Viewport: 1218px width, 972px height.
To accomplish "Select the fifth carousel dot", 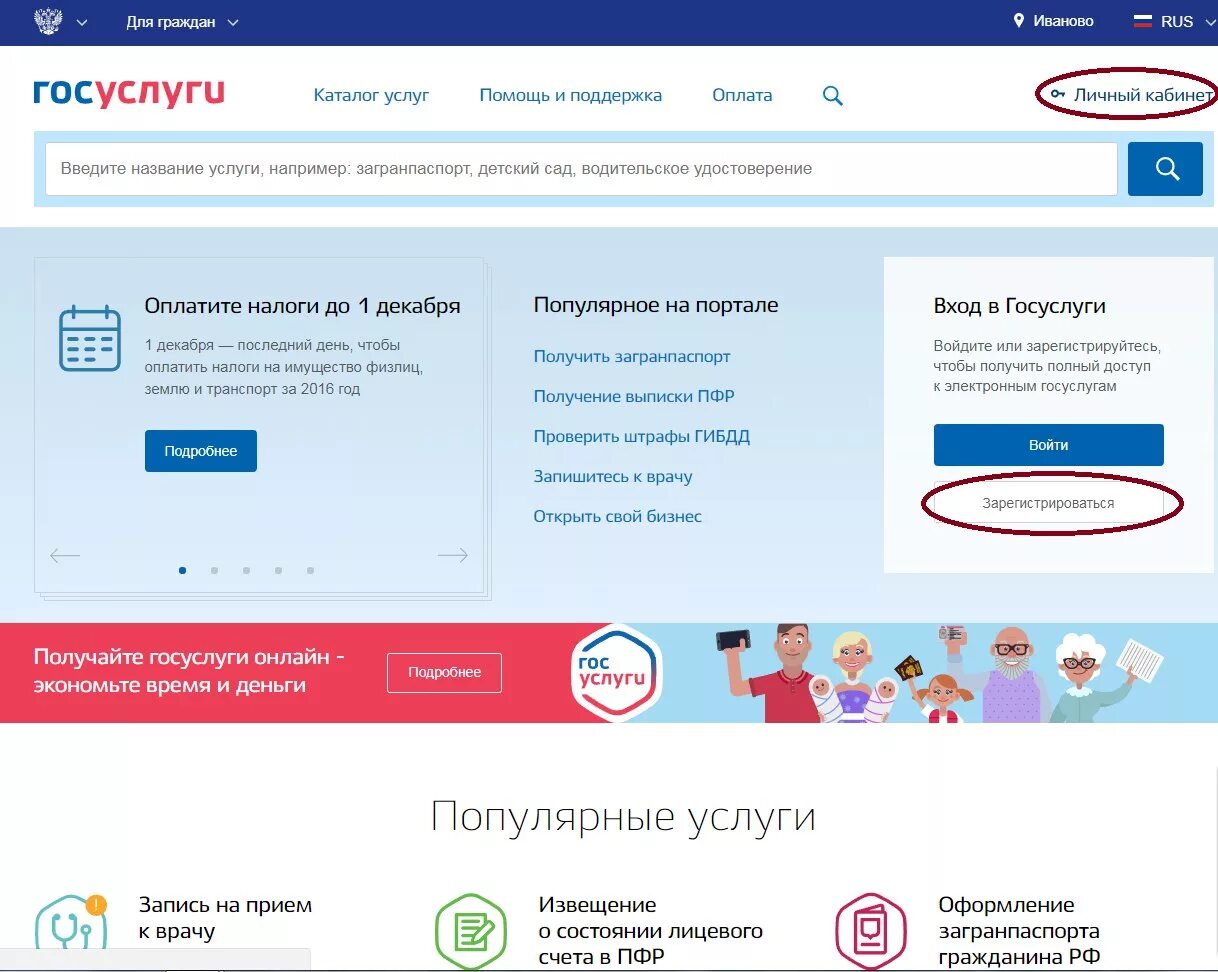I will point(310,570).
